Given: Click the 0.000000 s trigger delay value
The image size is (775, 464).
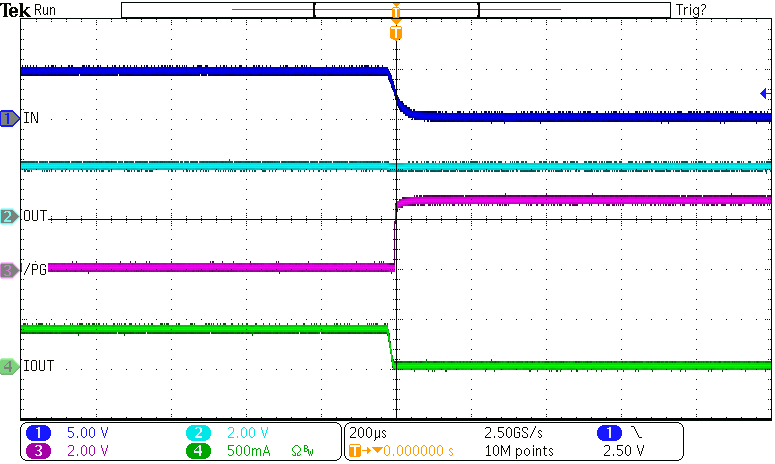Looking at the screenshot, I should 418,451.
